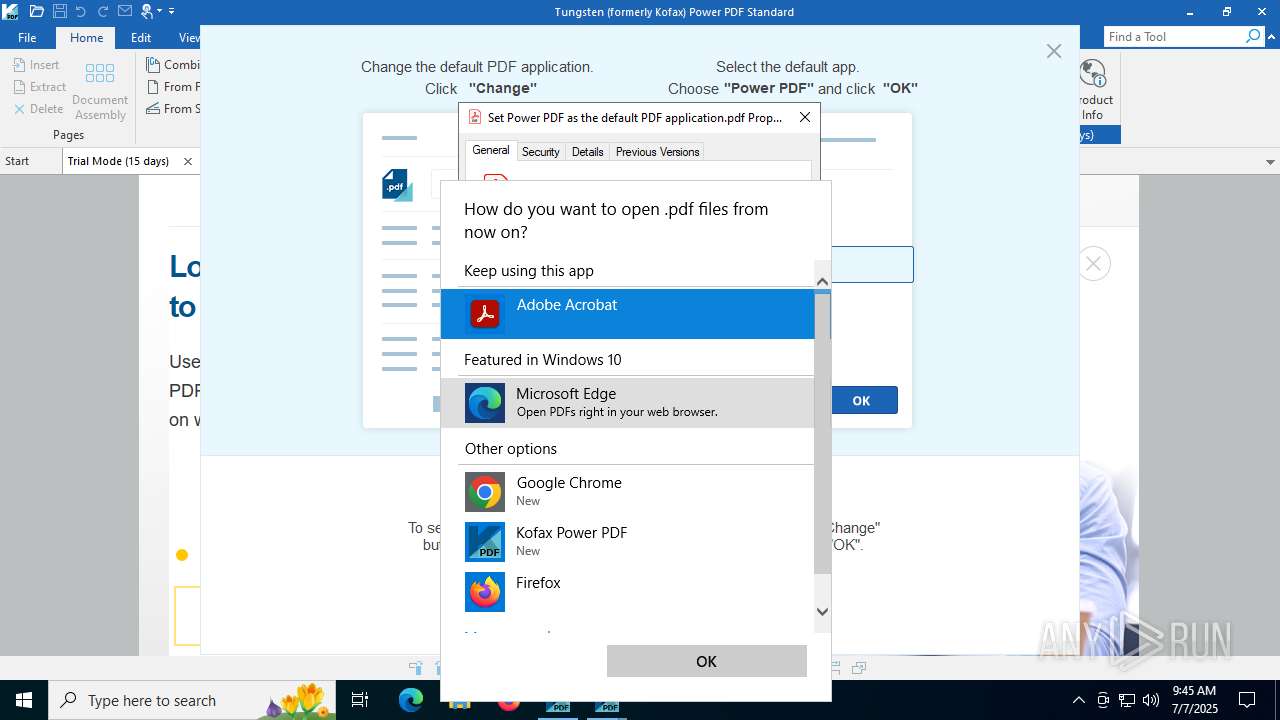Click the Delete pages button
This screenshot has width=1280, height=720.
pyautogui.click(x=38, y=108)
